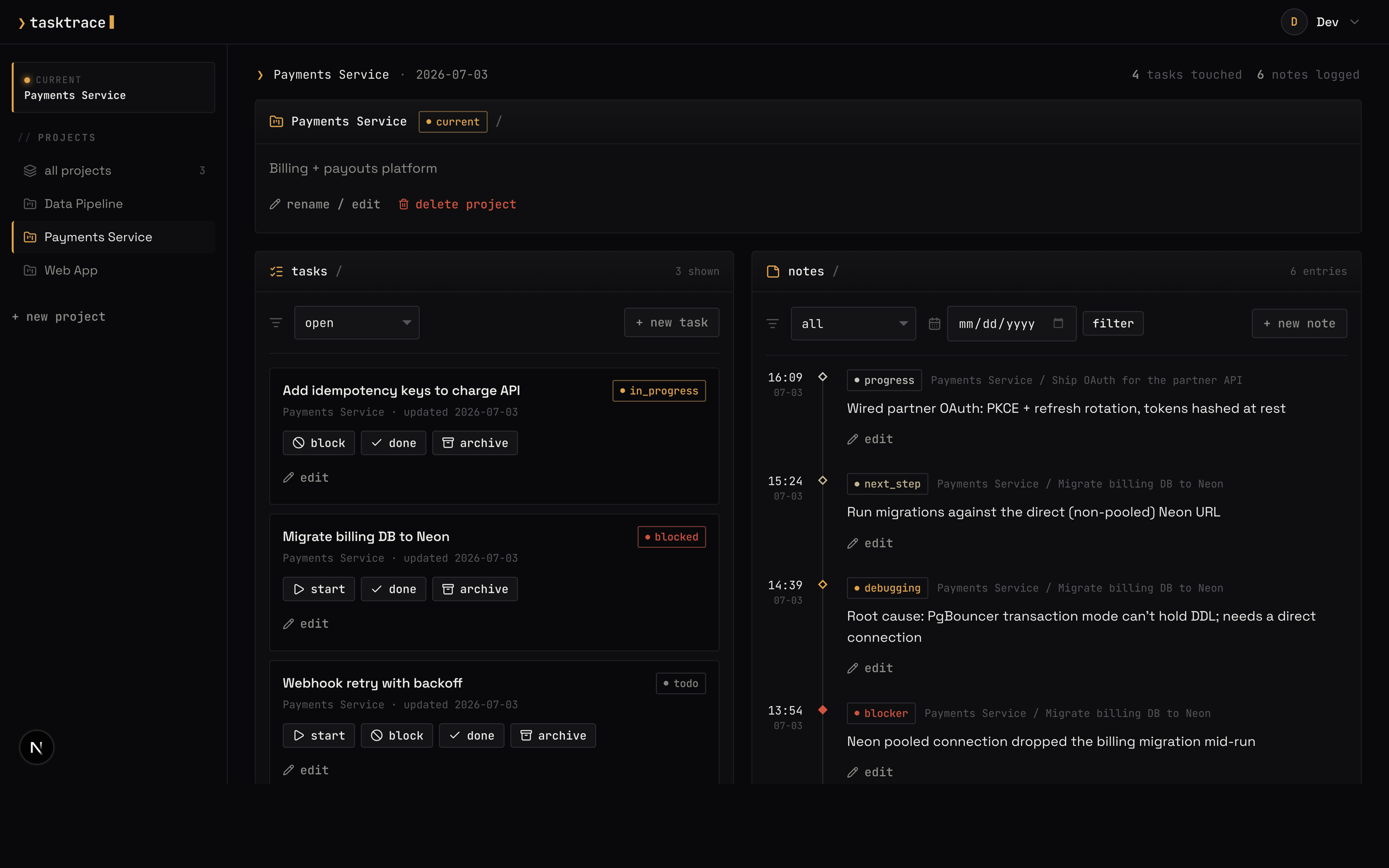
Task: Click + new note button
Action: point(1299,323)
